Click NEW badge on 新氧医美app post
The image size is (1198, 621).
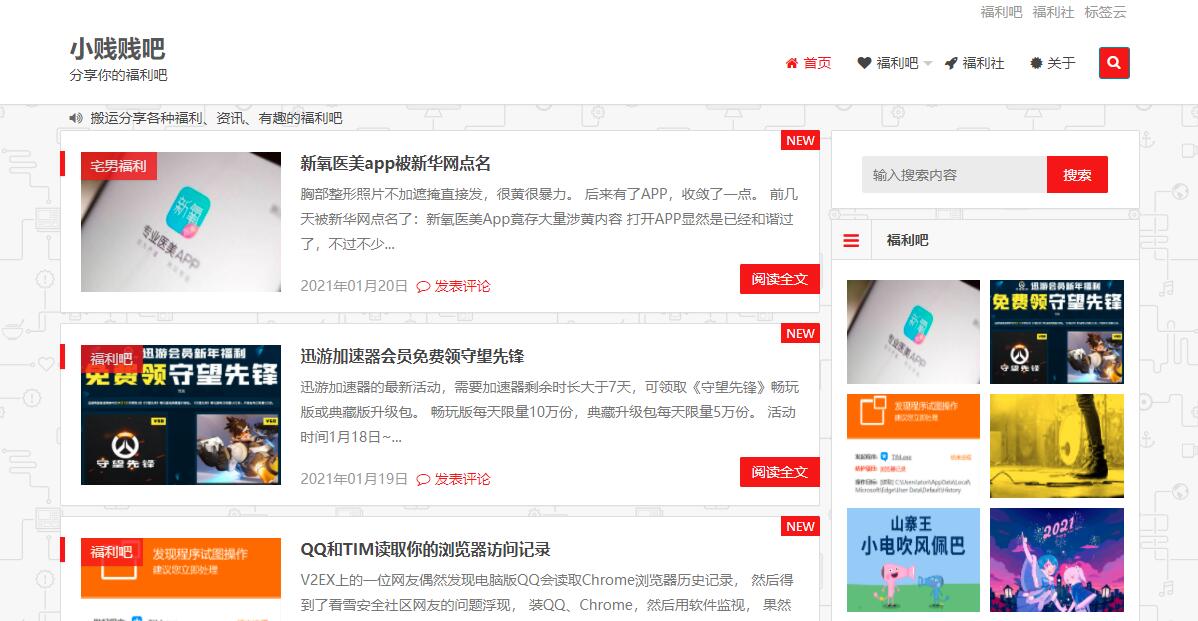800,141
